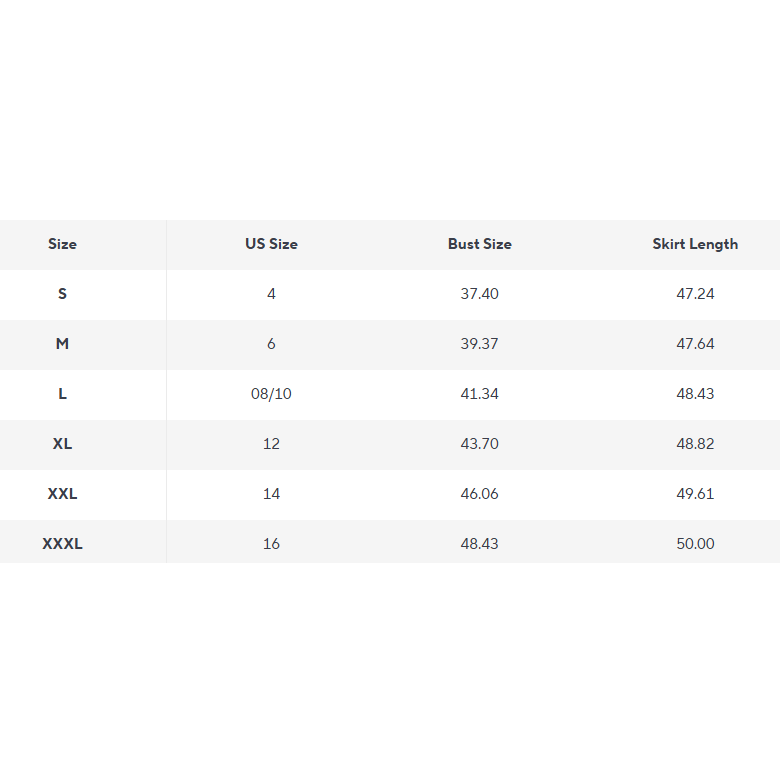780x780 pixels.
Task: Select the XL size row label
Action: coord(62,444)
